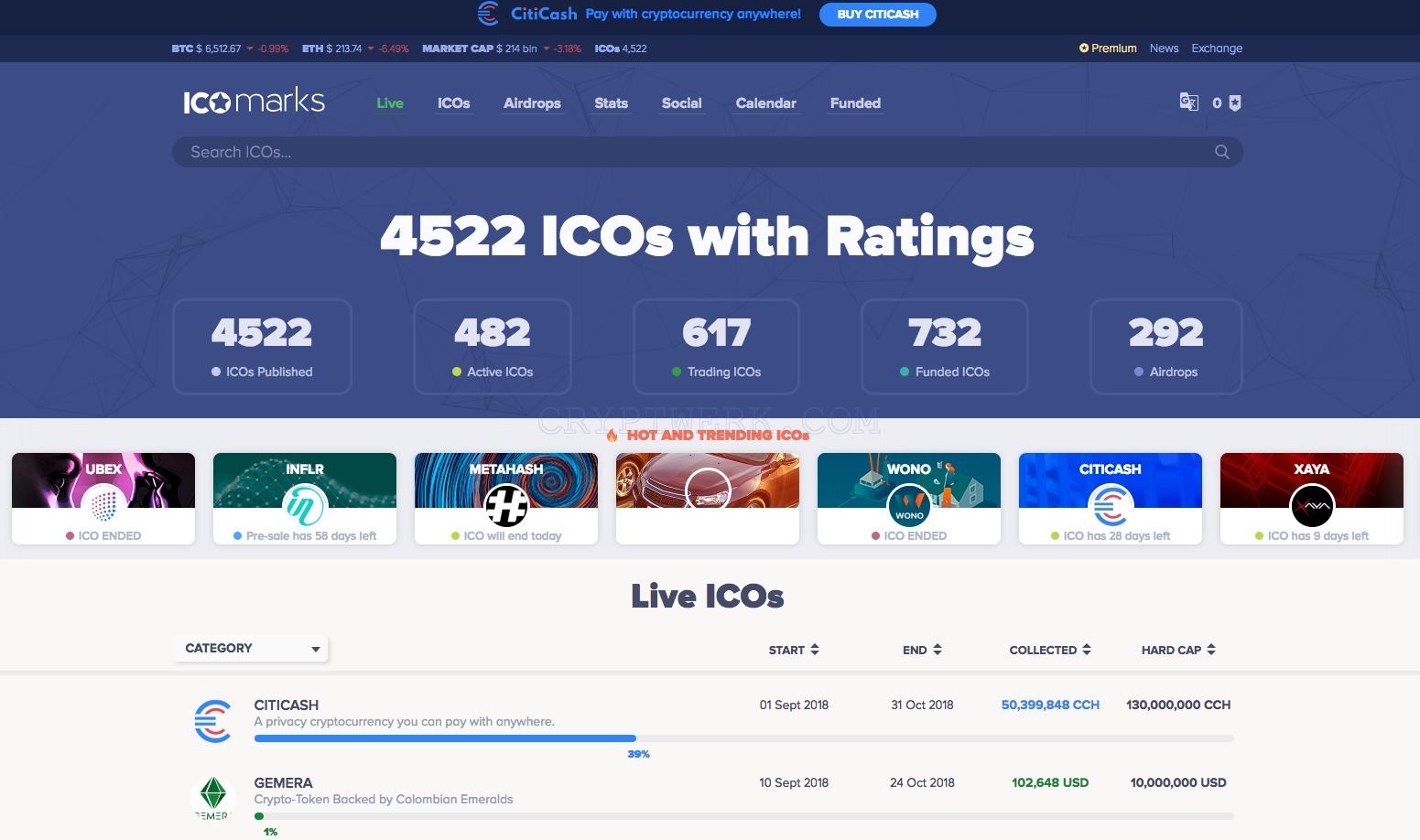Click the 482 Active ICOs stat box

tap(493, 347)
